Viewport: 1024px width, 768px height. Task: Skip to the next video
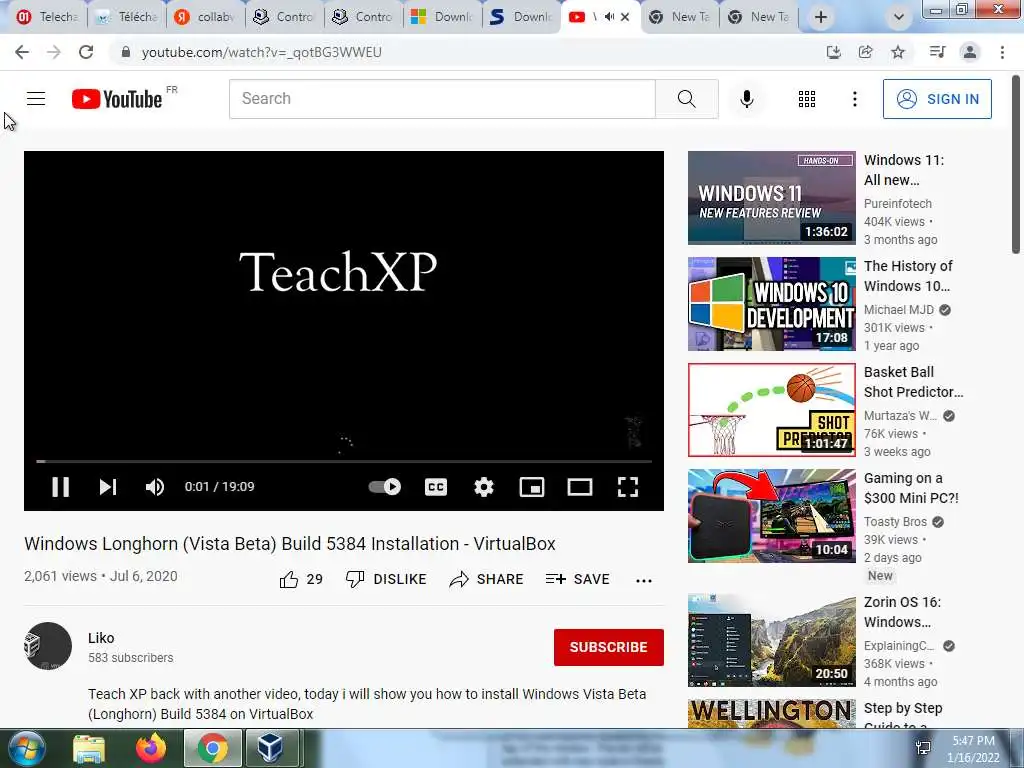(x=108, y=487)
